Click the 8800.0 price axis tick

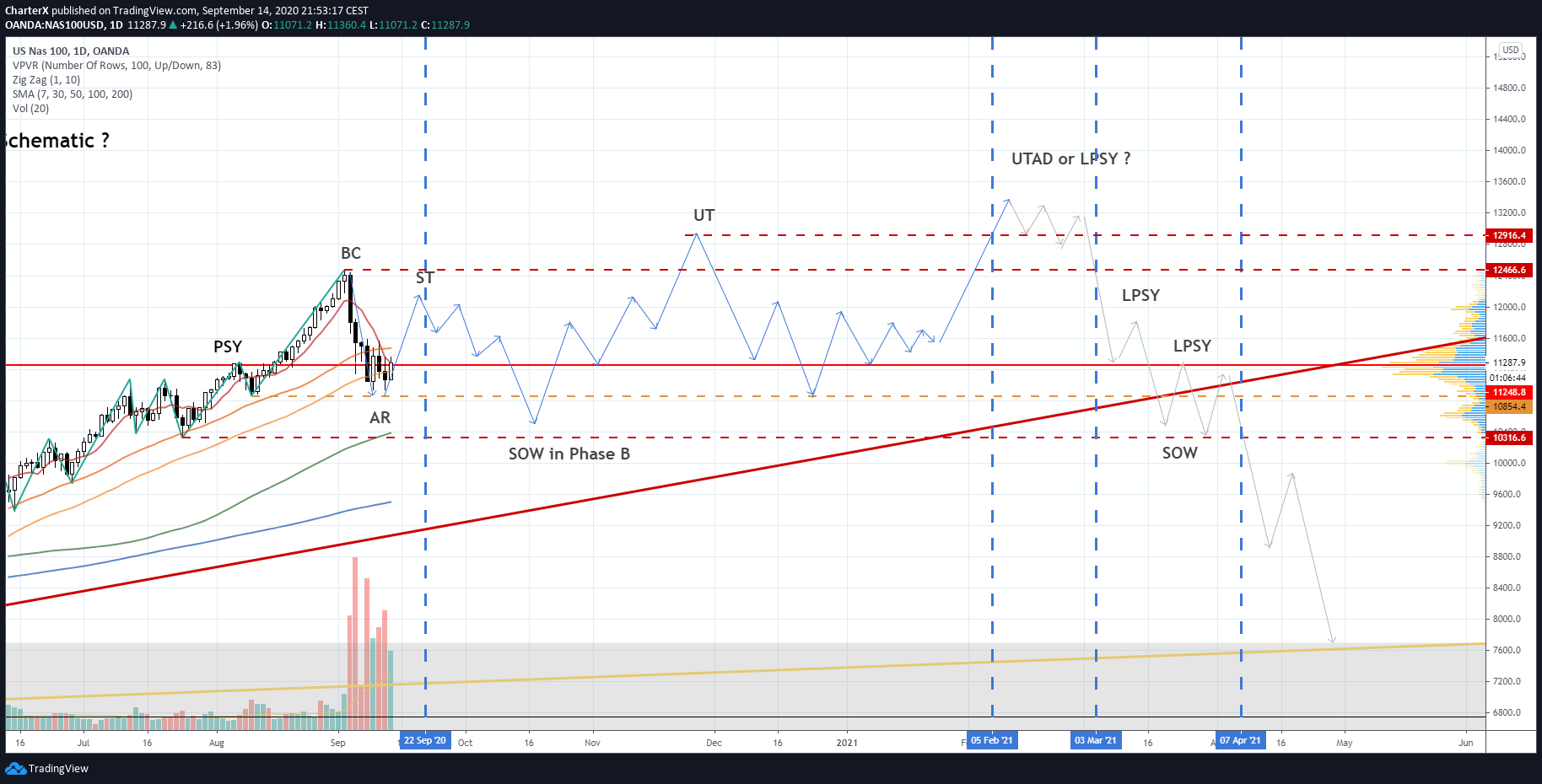(1509, 556)
